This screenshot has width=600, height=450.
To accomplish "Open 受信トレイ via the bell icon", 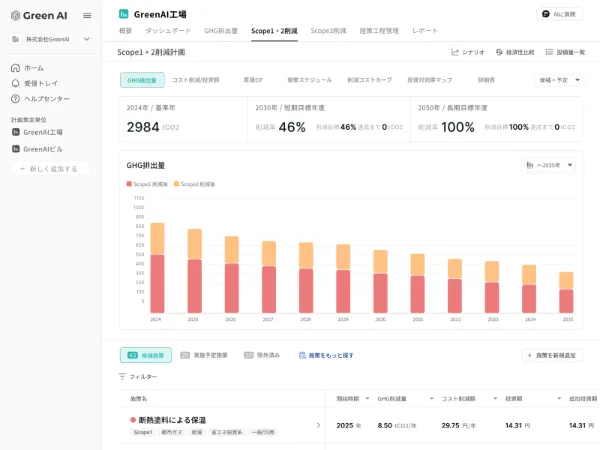I will point(16,83).
